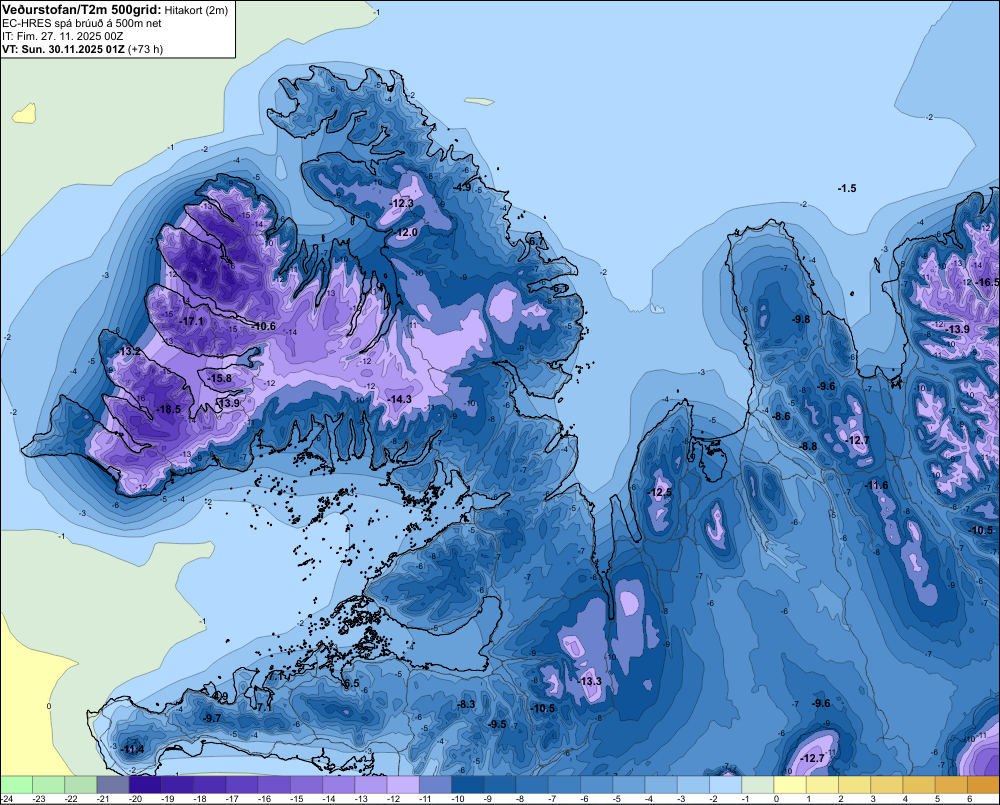Click the '-15' legend scale label

(297, 799)
